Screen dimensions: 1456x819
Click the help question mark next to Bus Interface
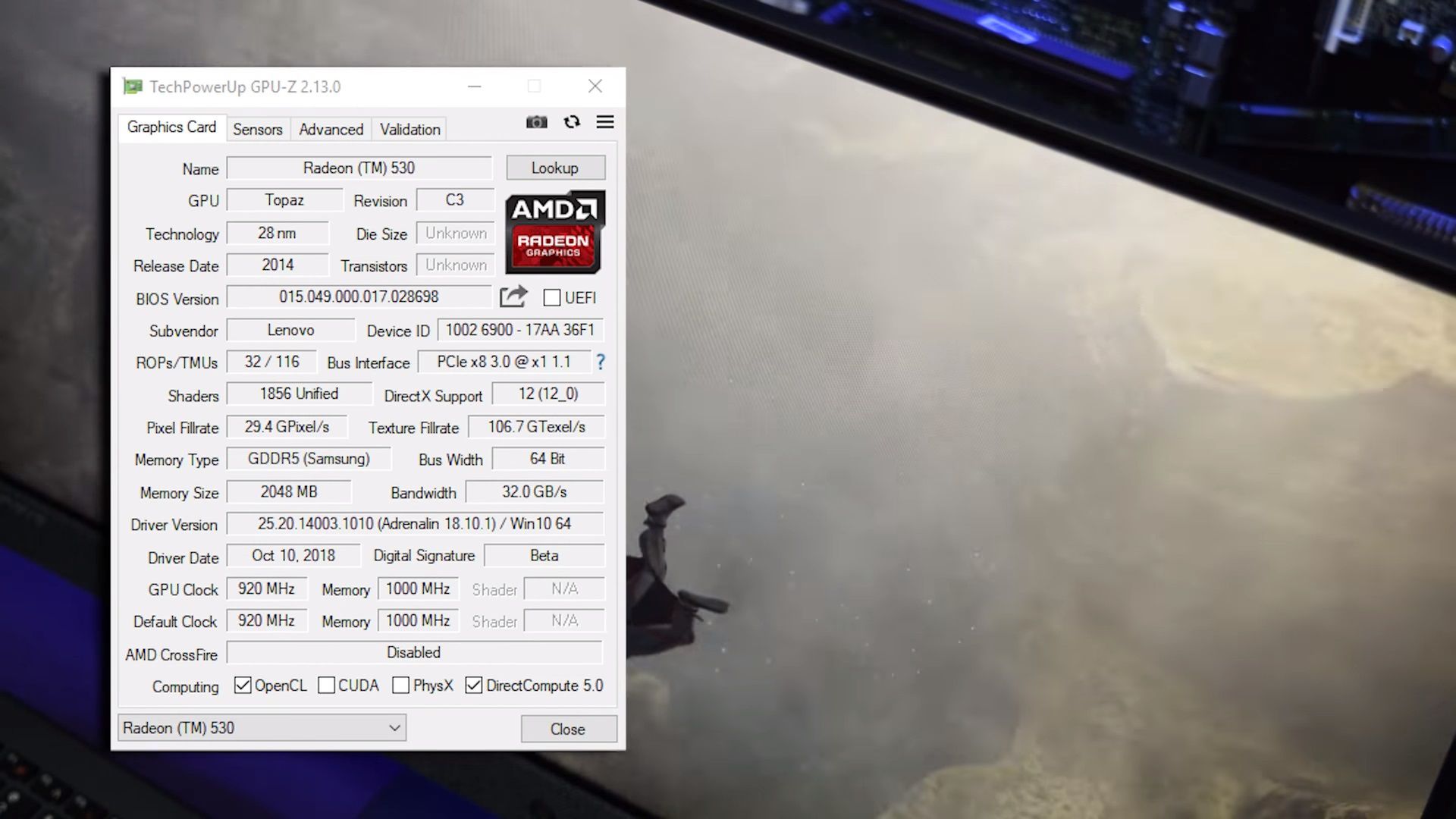click(600, 362)
